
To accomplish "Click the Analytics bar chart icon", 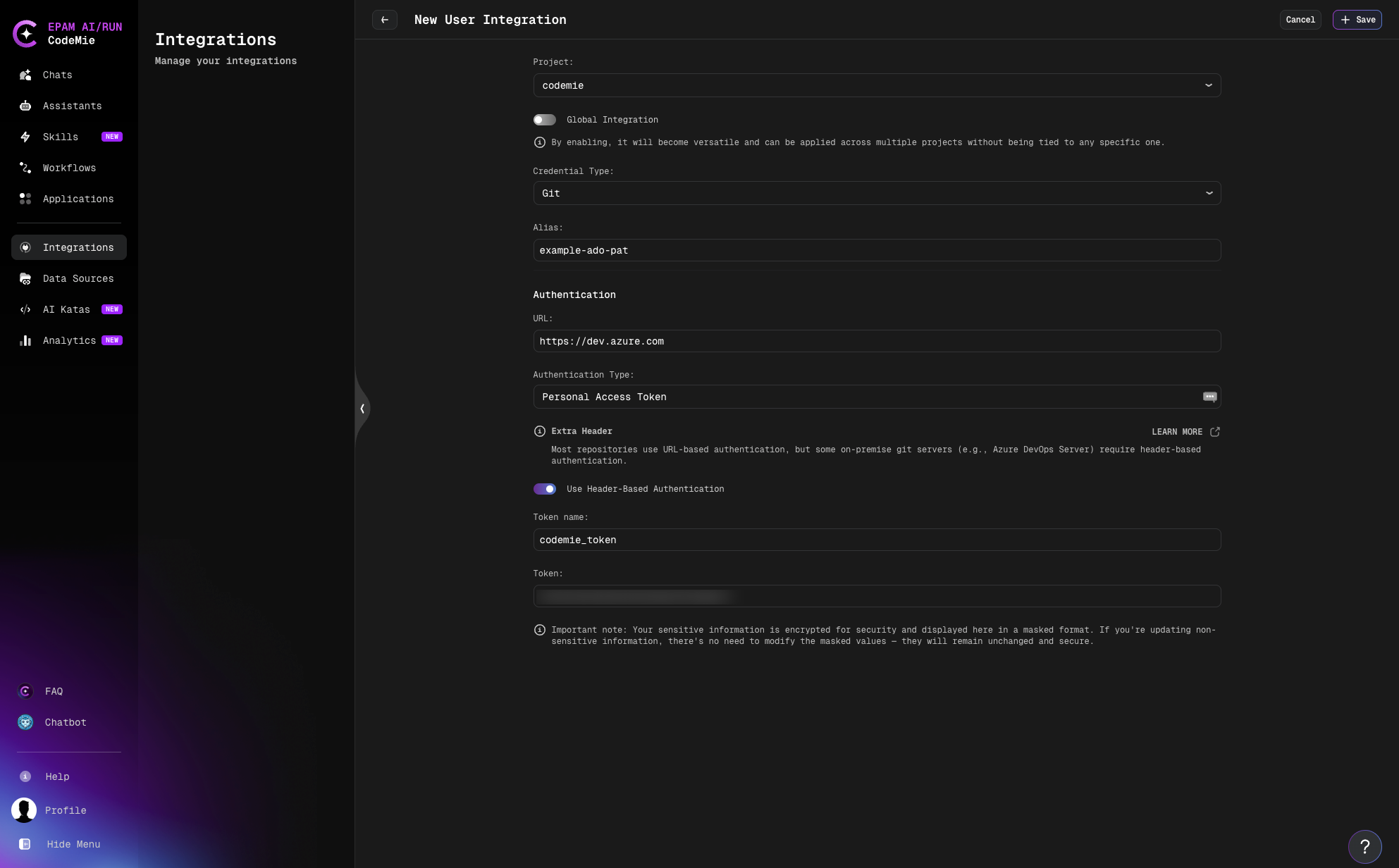I will coord(25,340).
